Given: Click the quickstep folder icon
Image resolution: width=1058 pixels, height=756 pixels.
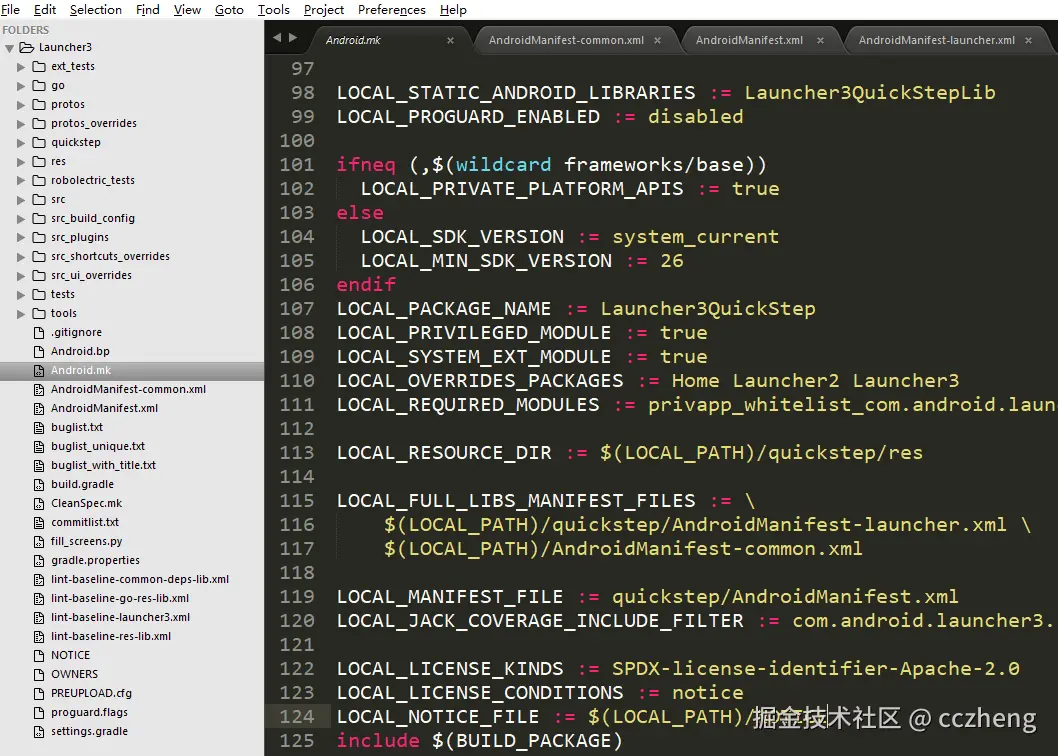Looking at the screenshot, I should [39, 142].
